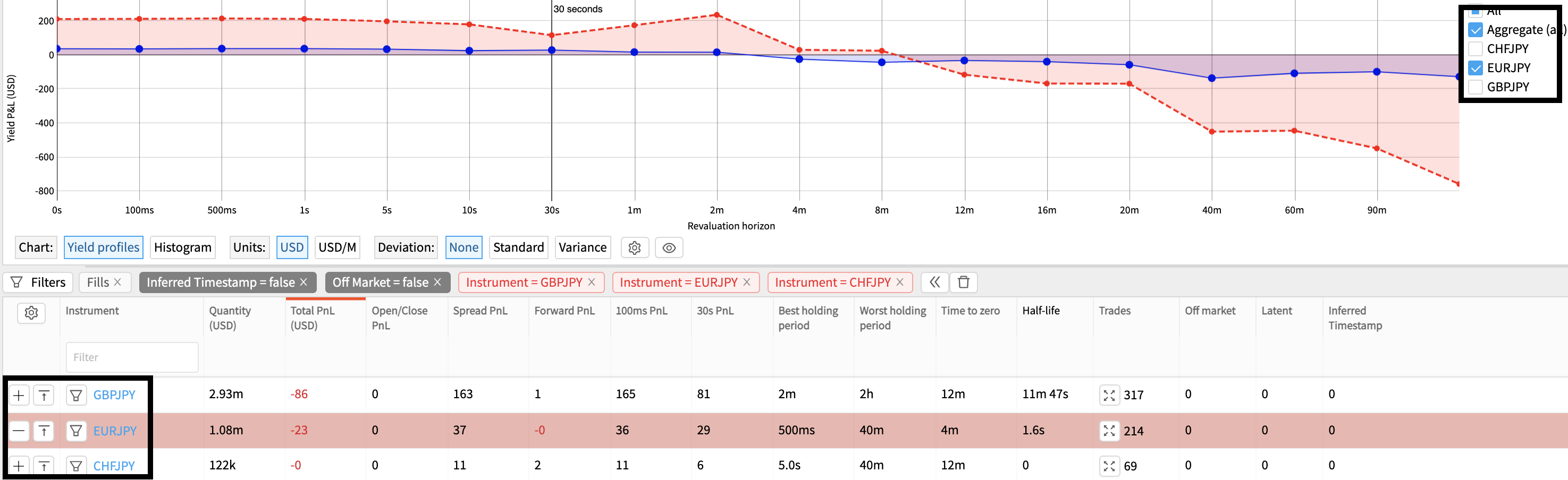Set deviation to None

point(464,247)
